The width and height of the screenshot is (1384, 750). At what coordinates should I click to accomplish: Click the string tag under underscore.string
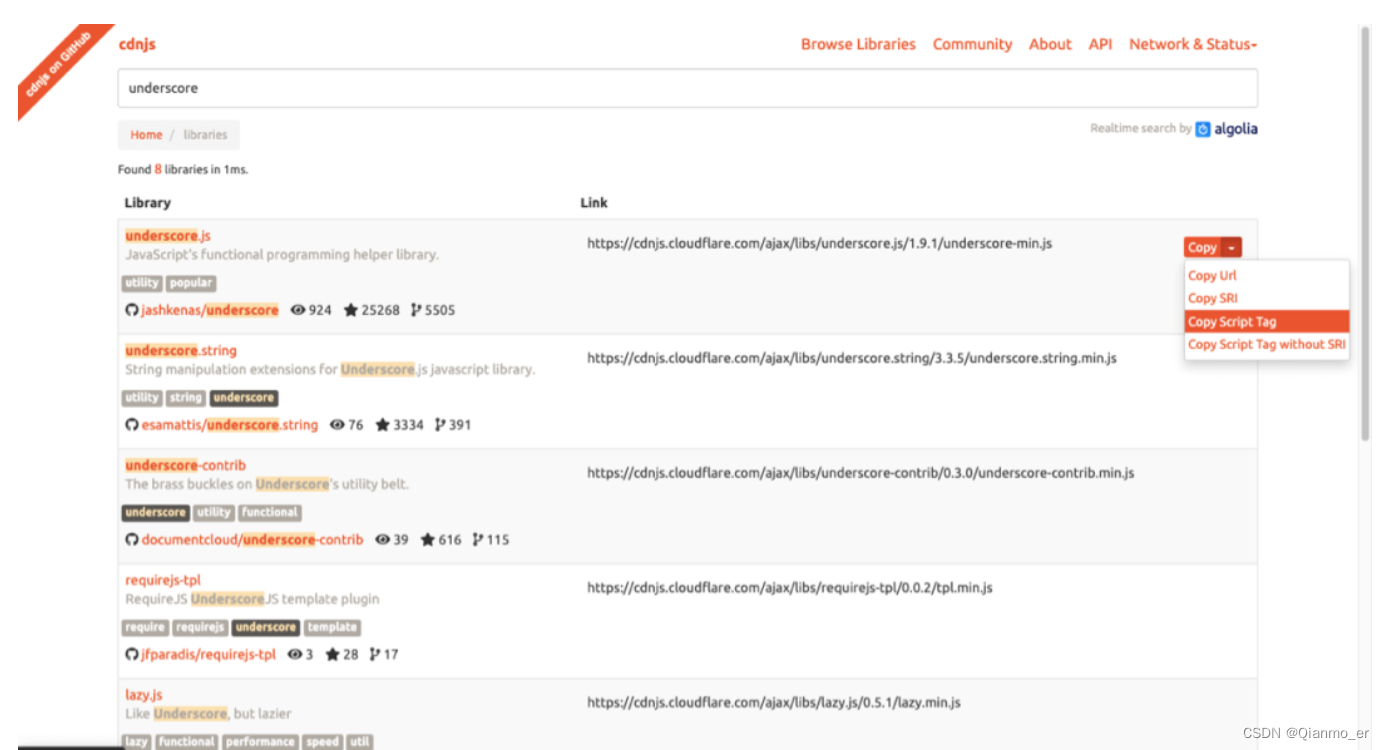pyautogui.click(x=186, y=398)
